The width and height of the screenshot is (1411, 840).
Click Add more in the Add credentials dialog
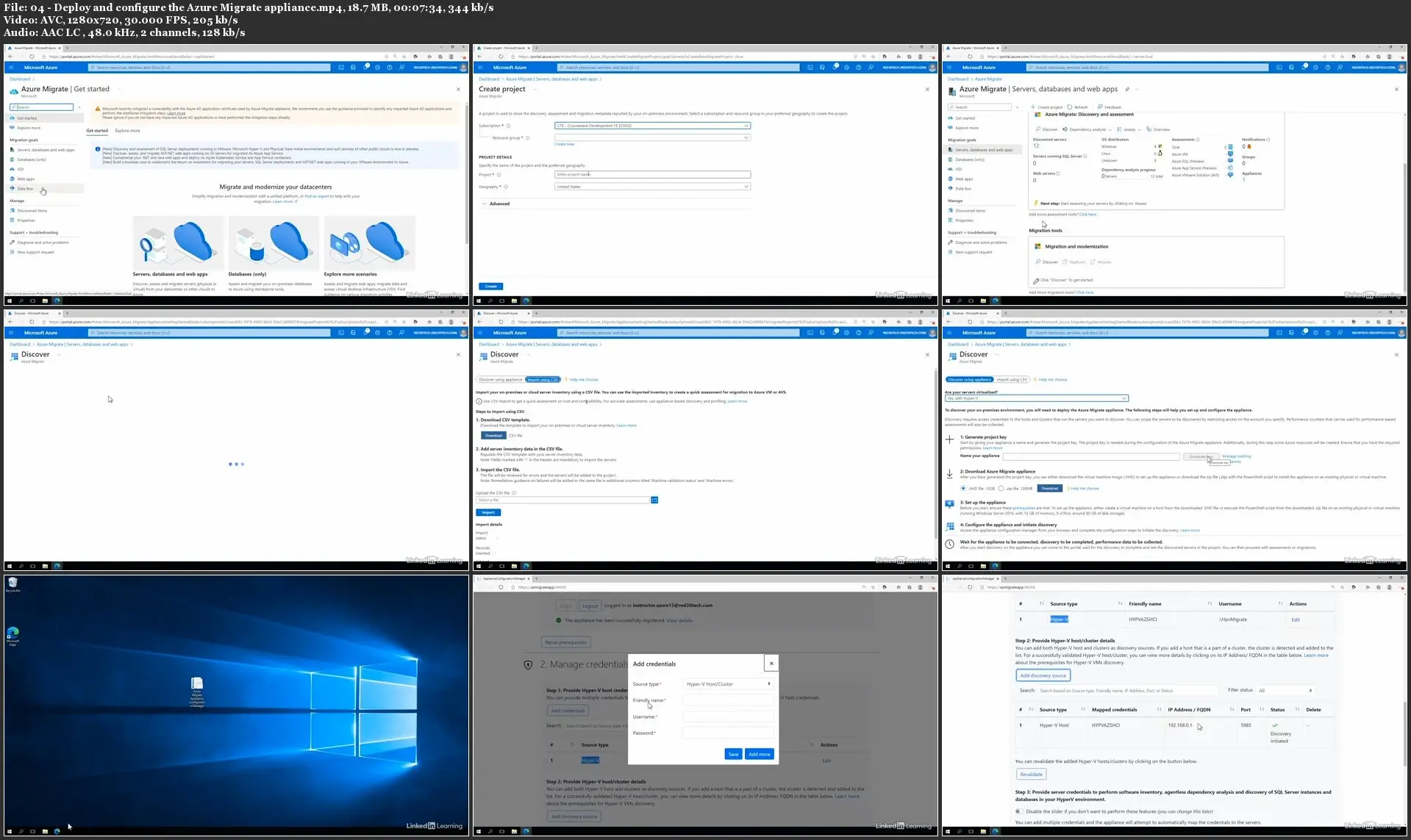[x=760, y=754]
